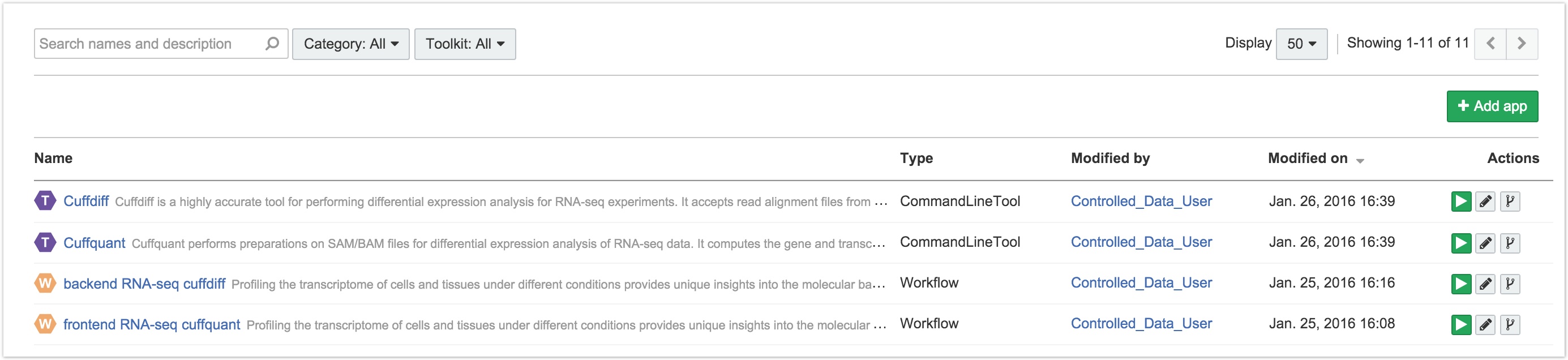Open the Category: All dropdown

tap(350, 44)
